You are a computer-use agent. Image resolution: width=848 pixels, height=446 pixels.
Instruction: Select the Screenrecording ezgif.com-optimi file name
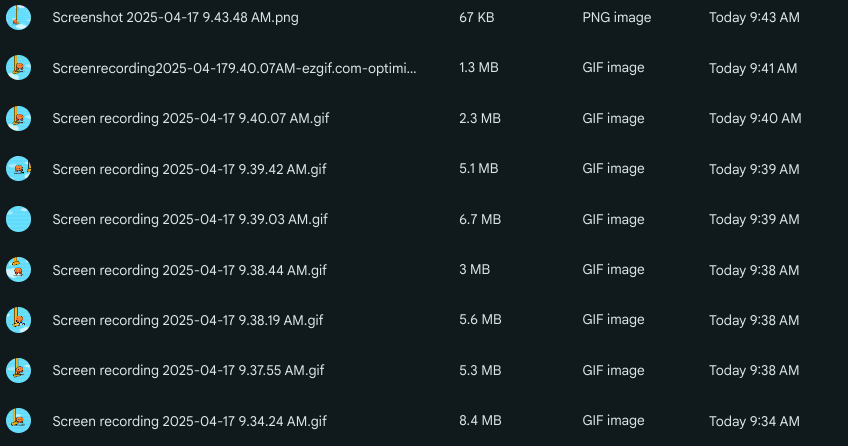click(234, 68)
